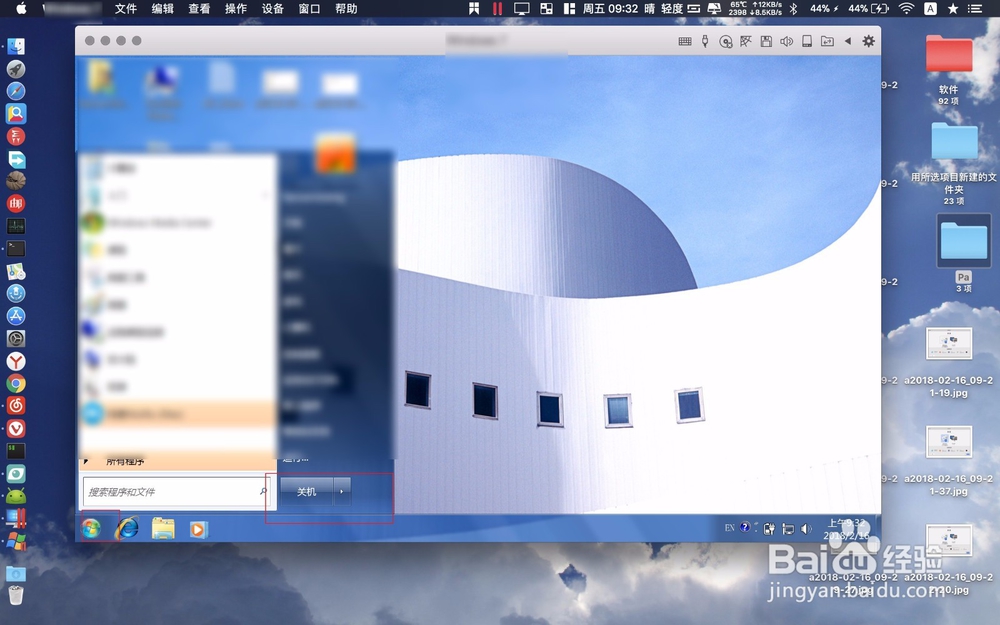
Task: Click the network icon in VM title bar
Action: (x=746, y=41)
